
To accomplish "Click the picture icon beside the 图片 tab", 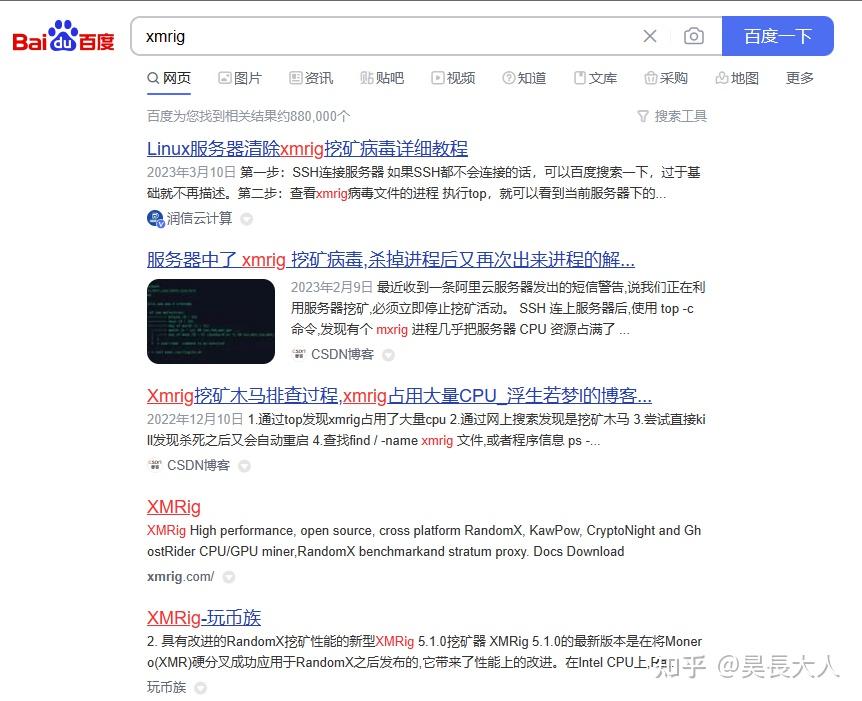I will (x=224, y=77).
